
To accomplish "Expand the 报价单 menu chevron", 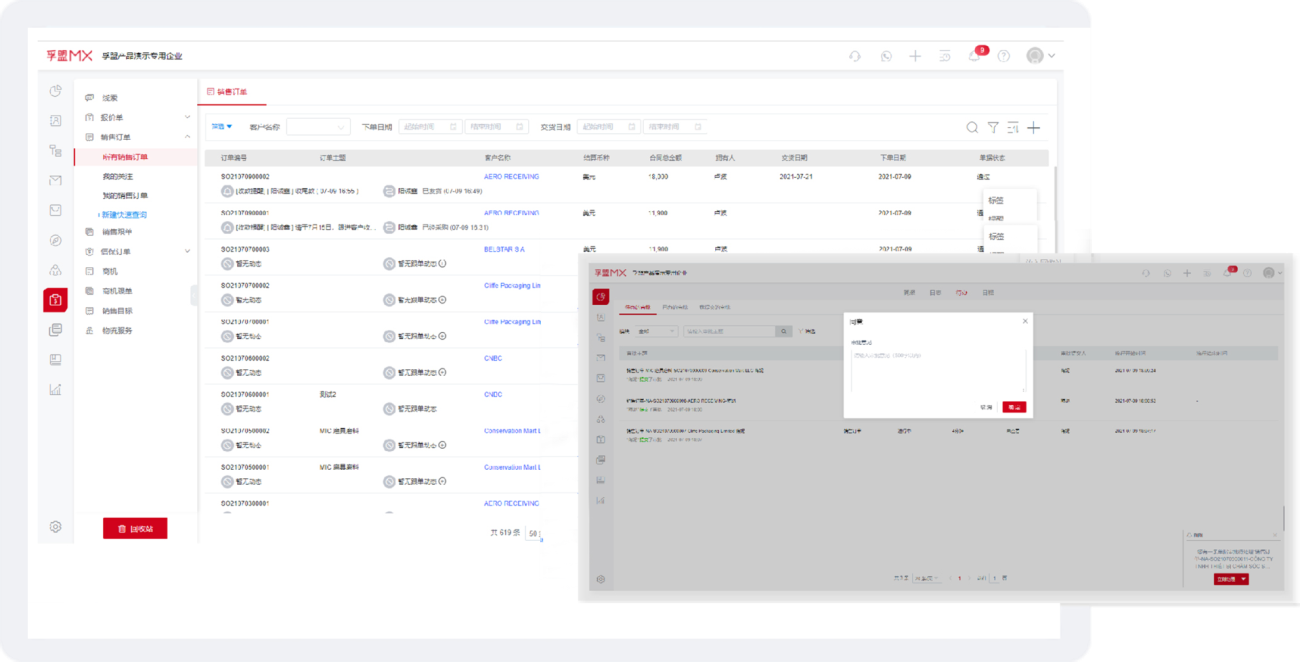I will (x=187, y=118).
